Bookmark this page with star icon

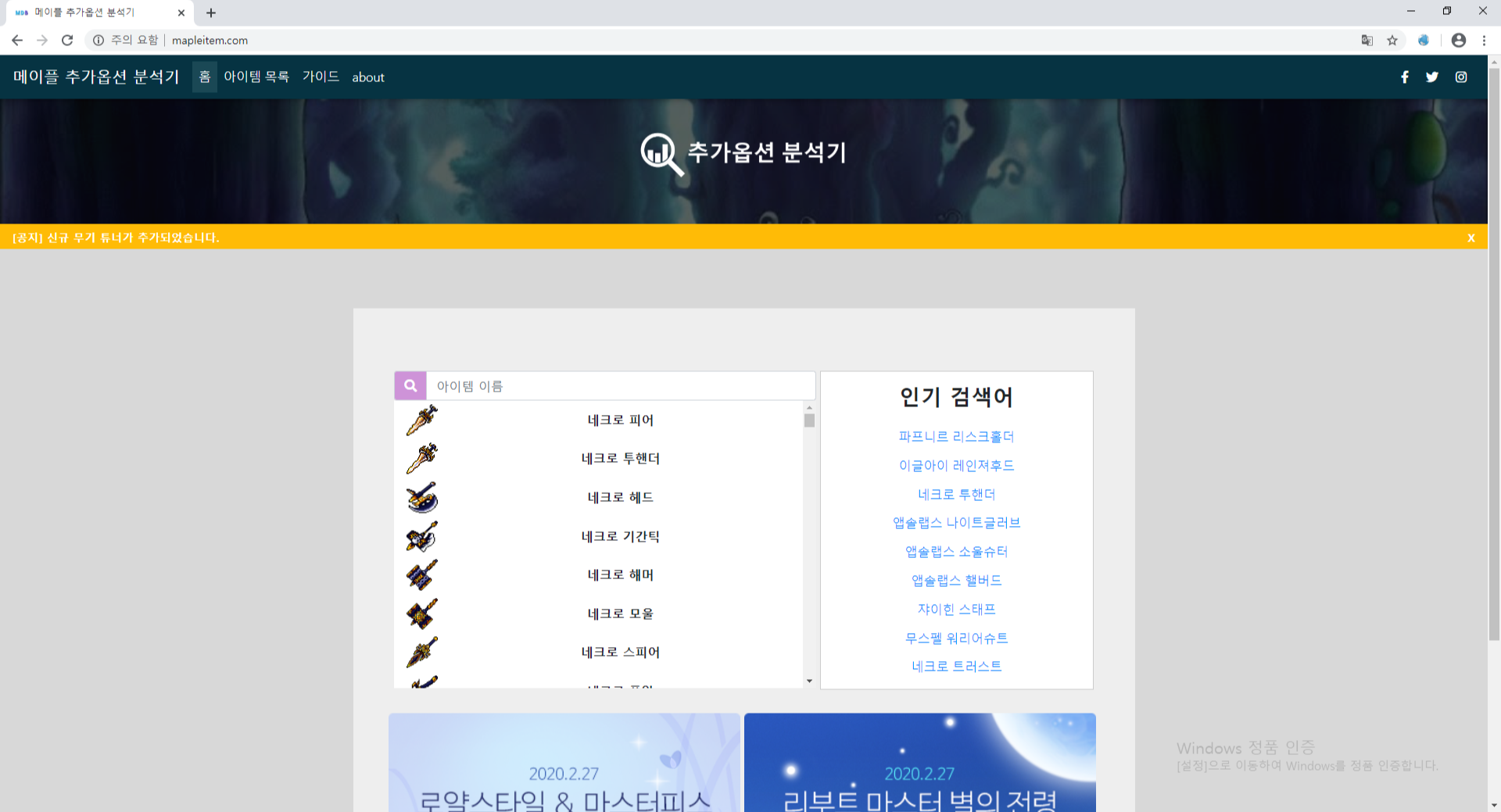1392,40
